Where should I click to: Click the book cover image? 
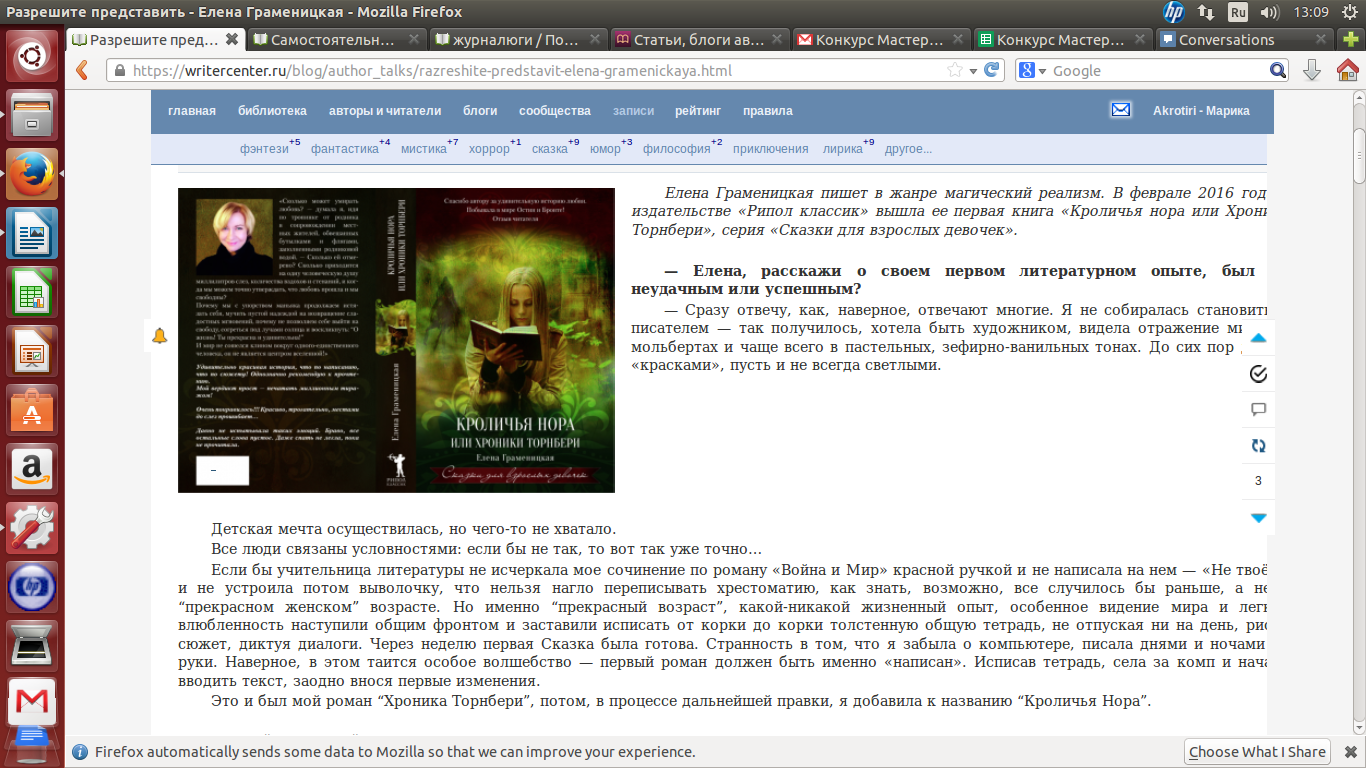click(x=396, y=340)
